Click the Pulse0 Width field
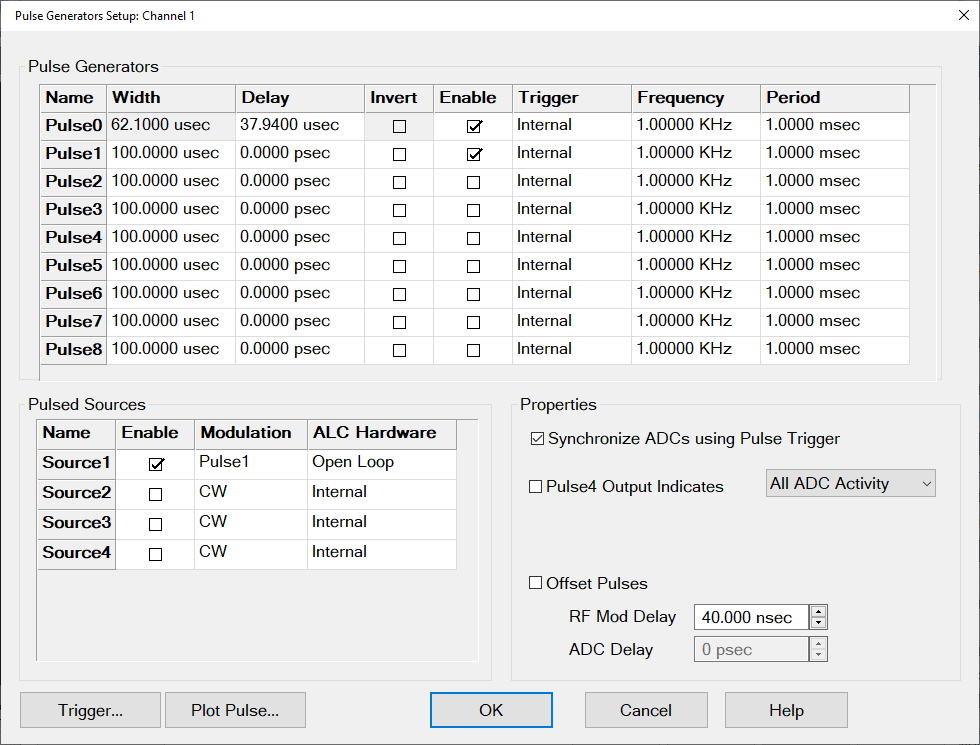 171,126
